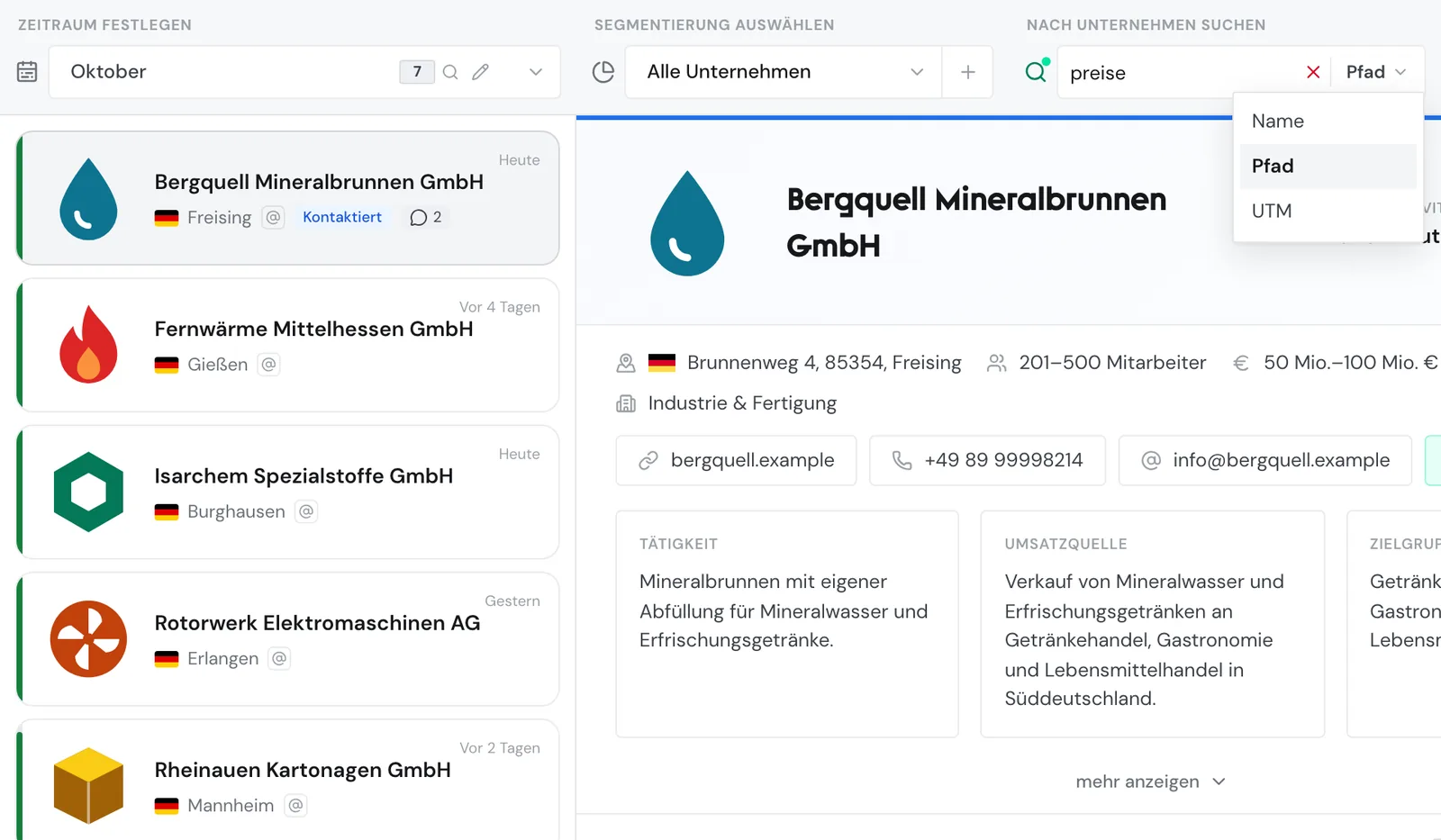Click the large water drop logo in detail panel
Viewport: 1441px width, 840px height.
[x=687, y=223]
